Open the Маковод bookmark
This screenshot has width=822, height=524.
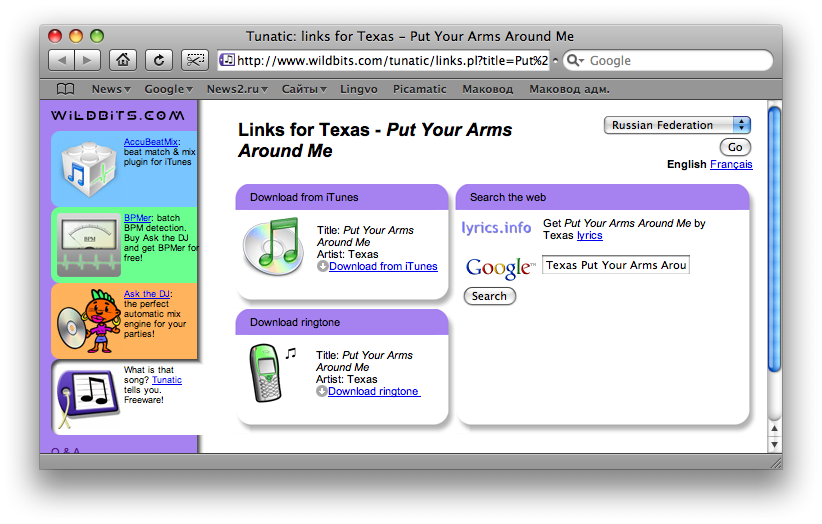tap(488, 89)
